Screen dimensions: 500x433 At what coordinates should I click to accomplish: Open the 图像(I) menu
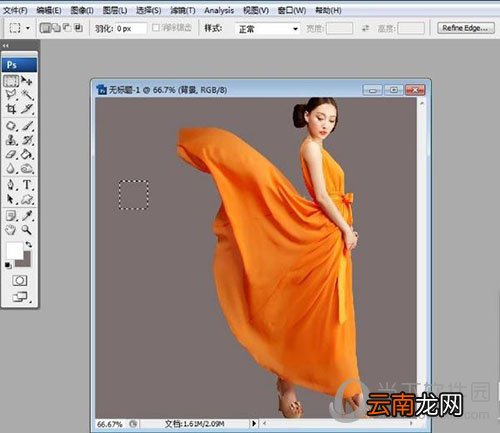pyautogui.click(x=82, y=11)
